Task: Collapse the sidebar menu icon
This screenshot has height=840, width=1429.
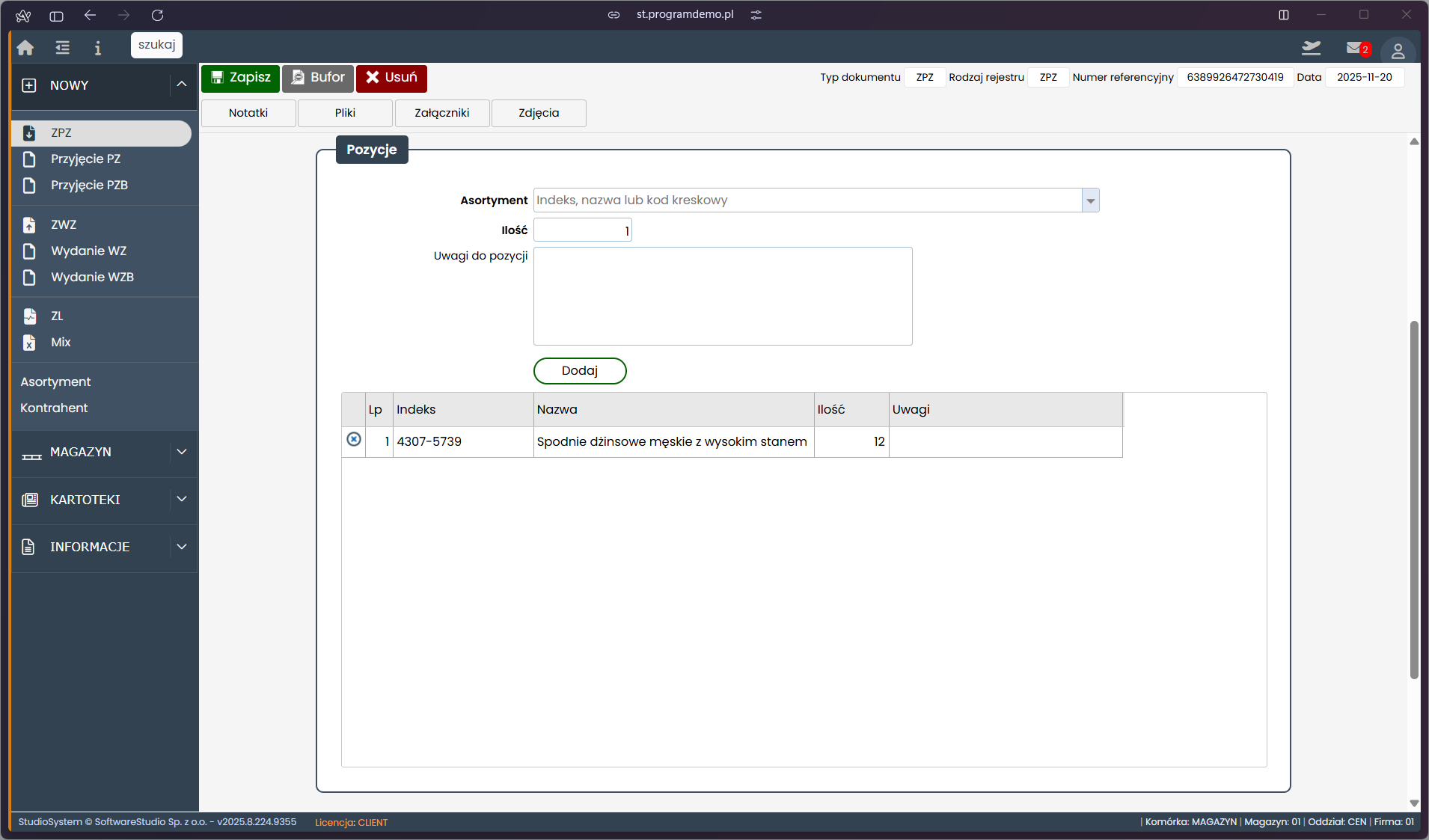Action: [x=62, y=48]
